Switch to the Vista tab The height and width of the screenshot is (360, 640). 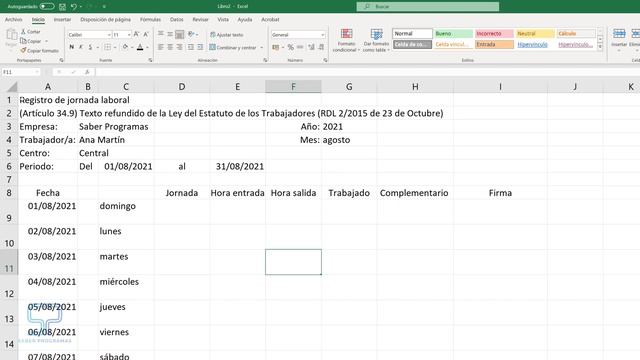(x=223, y=20)
